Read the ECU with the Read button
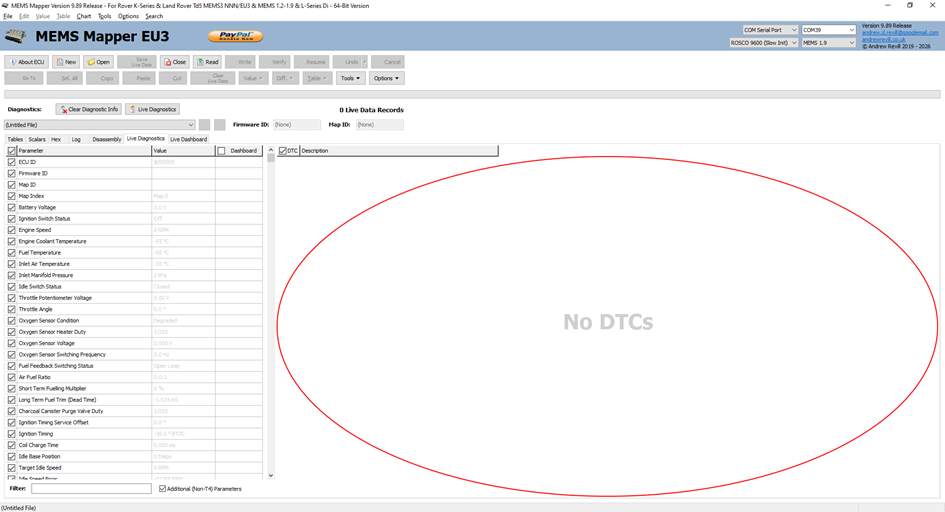This screenshot has width=945, height=512. tap(207, 62)
